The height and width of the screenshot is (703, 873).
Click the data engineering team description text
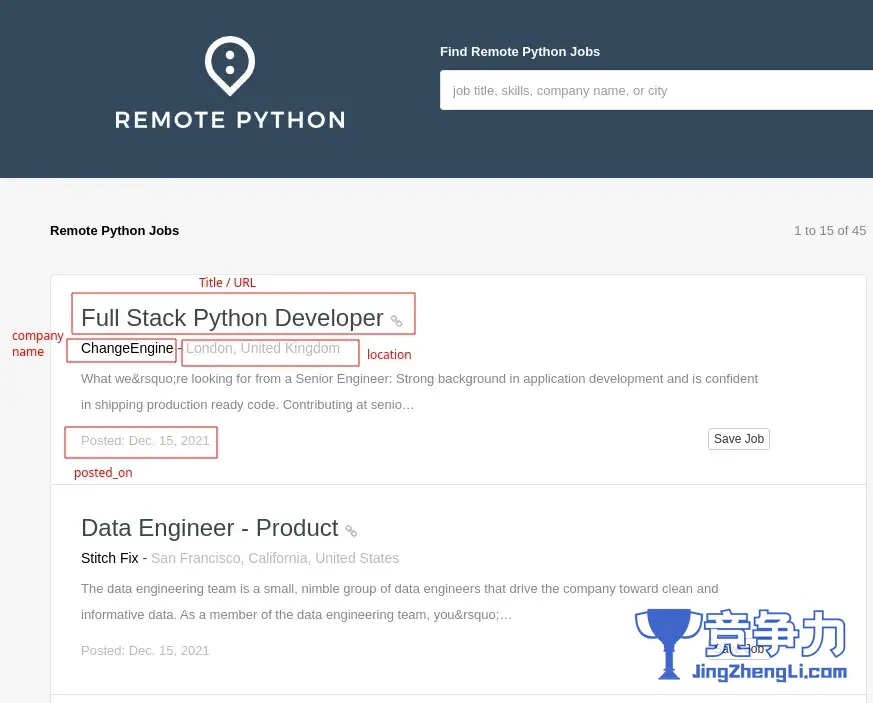coord(399,602)
